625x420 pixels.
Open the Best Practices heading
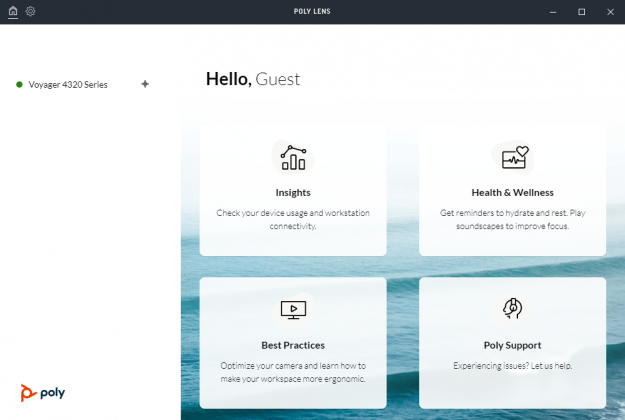click(x=293, y=345)
